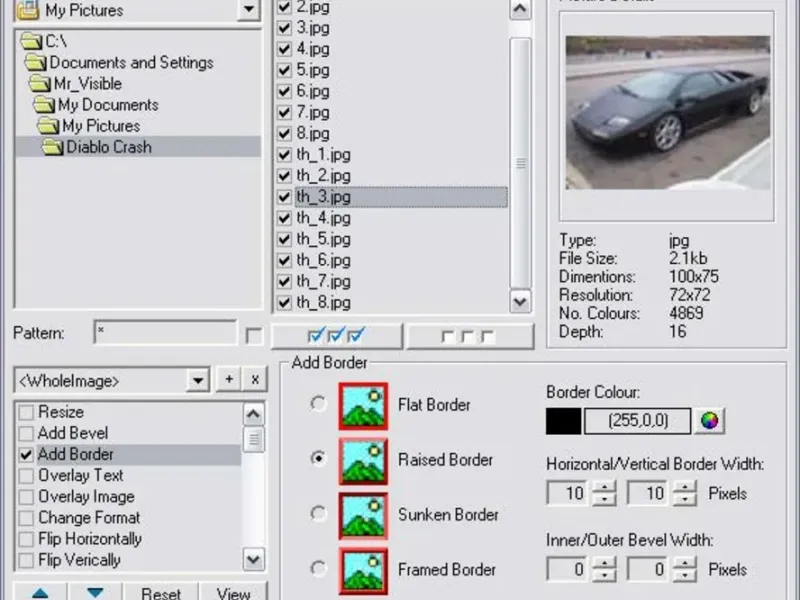The height and width of the screenshot is (600, 800).
Task: Move action down with blue arrow
Action: [95, 592]
